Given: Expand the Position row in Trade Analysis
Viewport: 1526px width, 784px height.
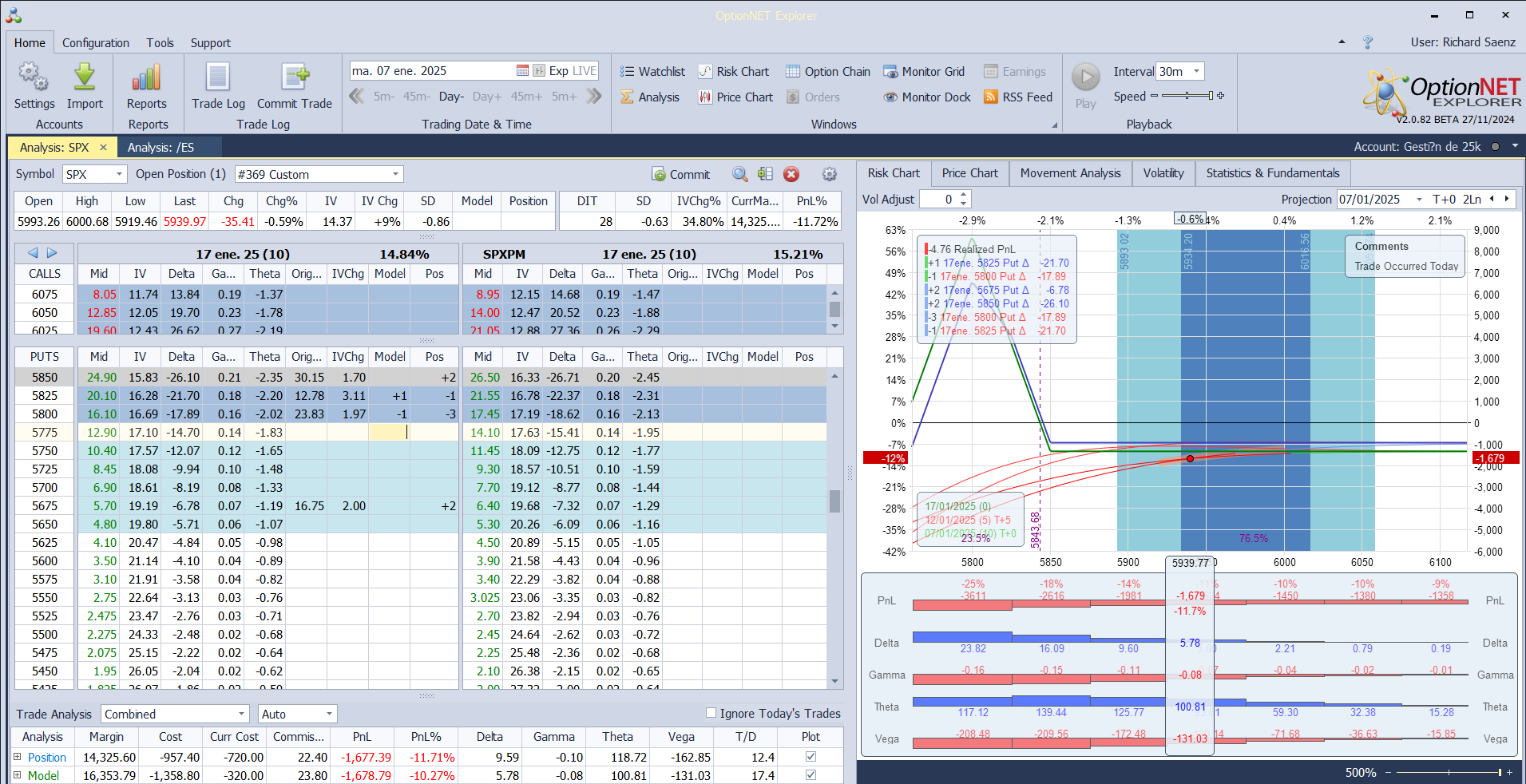Looking at the screenshot, I should 17,757.
